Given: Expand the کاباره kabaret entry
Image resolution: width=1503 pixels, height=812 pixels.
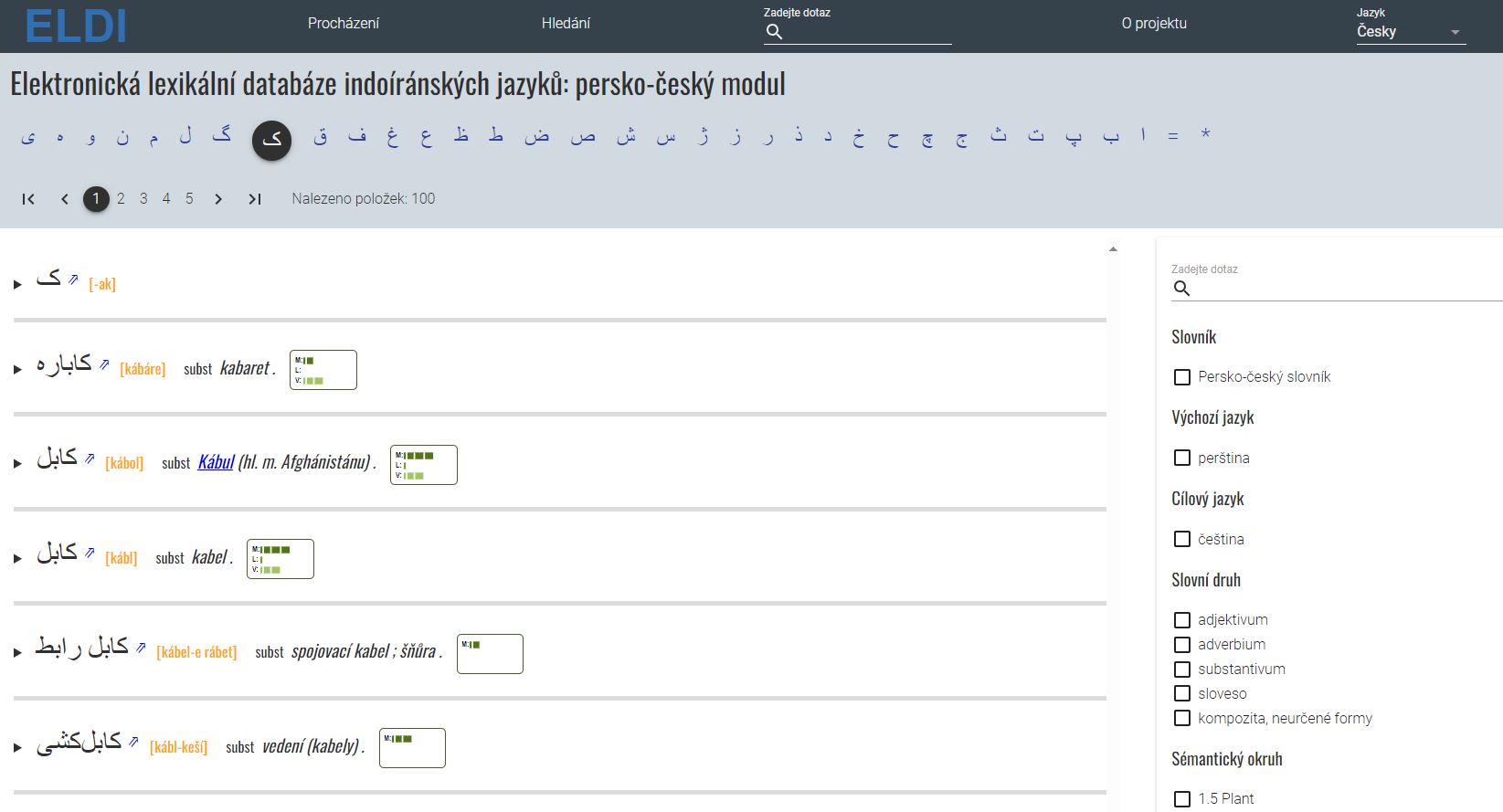Looking at the screenshot, I should tap(17, 370).
